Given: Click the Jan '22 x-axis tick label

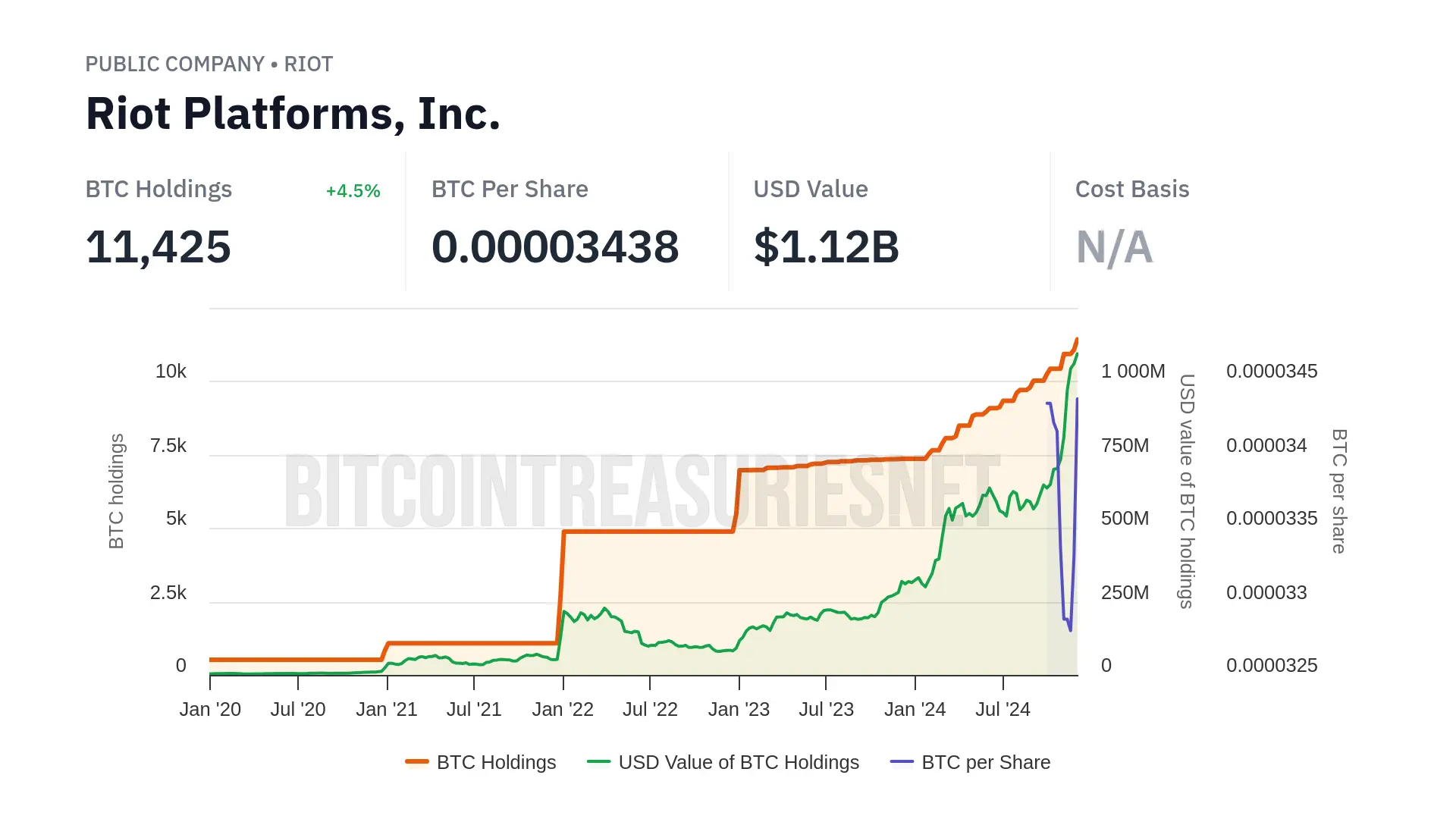Looking at the screenshot, I should [563, 710].
